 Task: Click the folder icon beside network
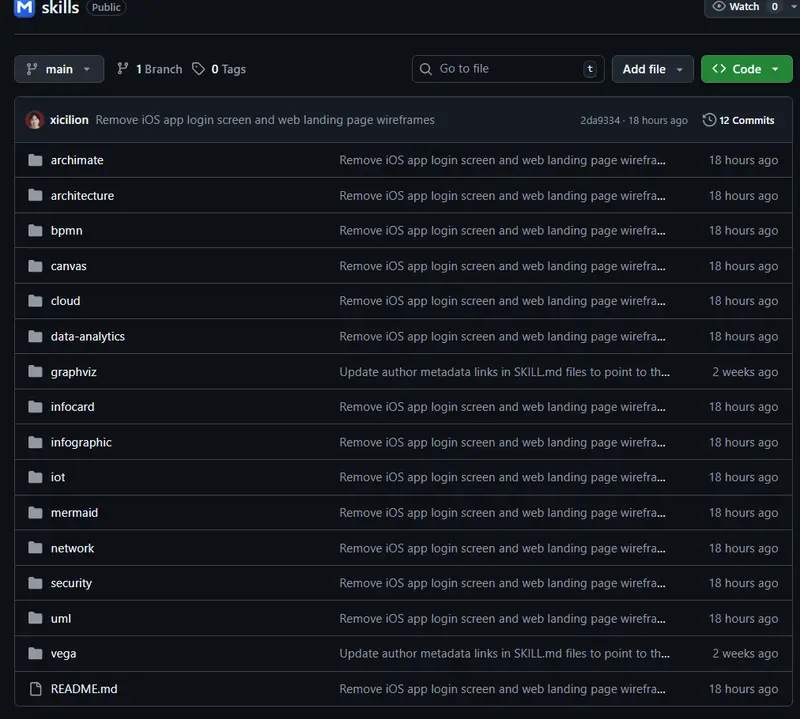pos(35,548)
